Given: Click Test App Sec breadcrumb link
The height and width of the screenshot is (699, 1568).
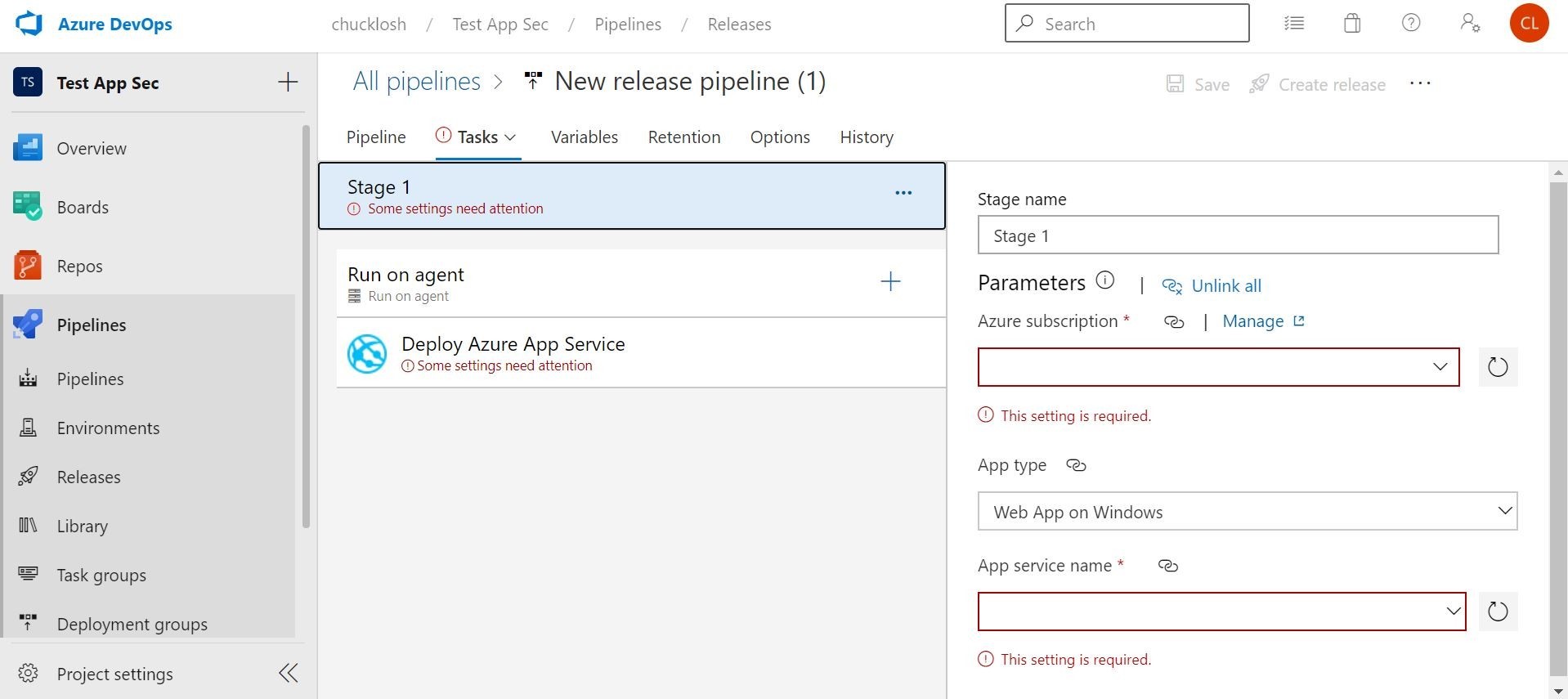Looking at the screenshot, I should pos(500,24).
